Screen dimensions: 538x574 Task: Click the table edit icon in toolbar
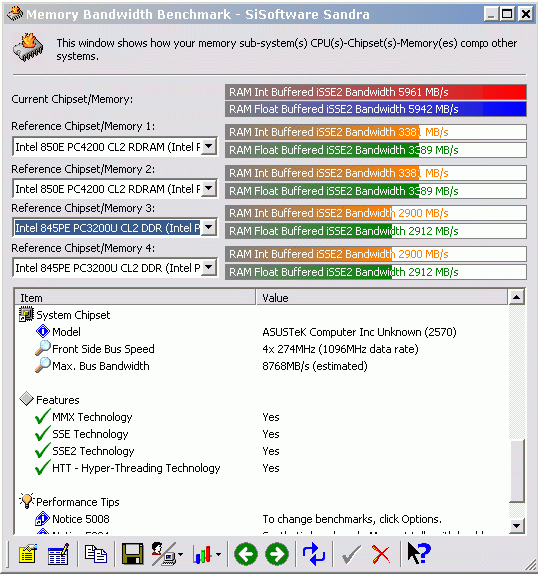point(58,554)
